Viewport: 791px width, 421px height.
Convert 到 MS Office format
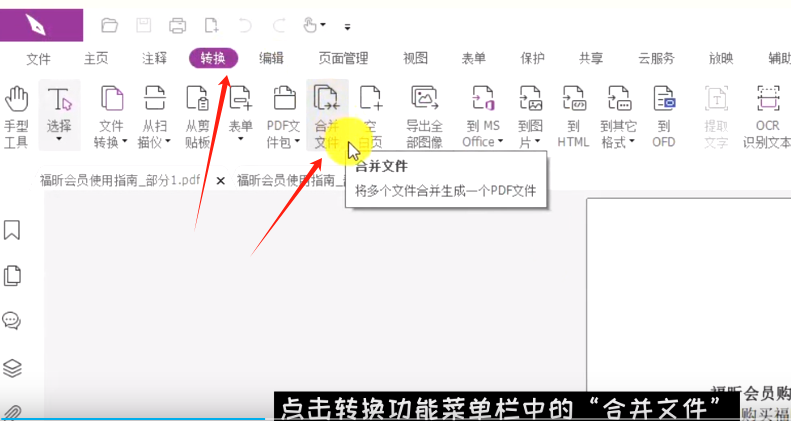(483, 116)
